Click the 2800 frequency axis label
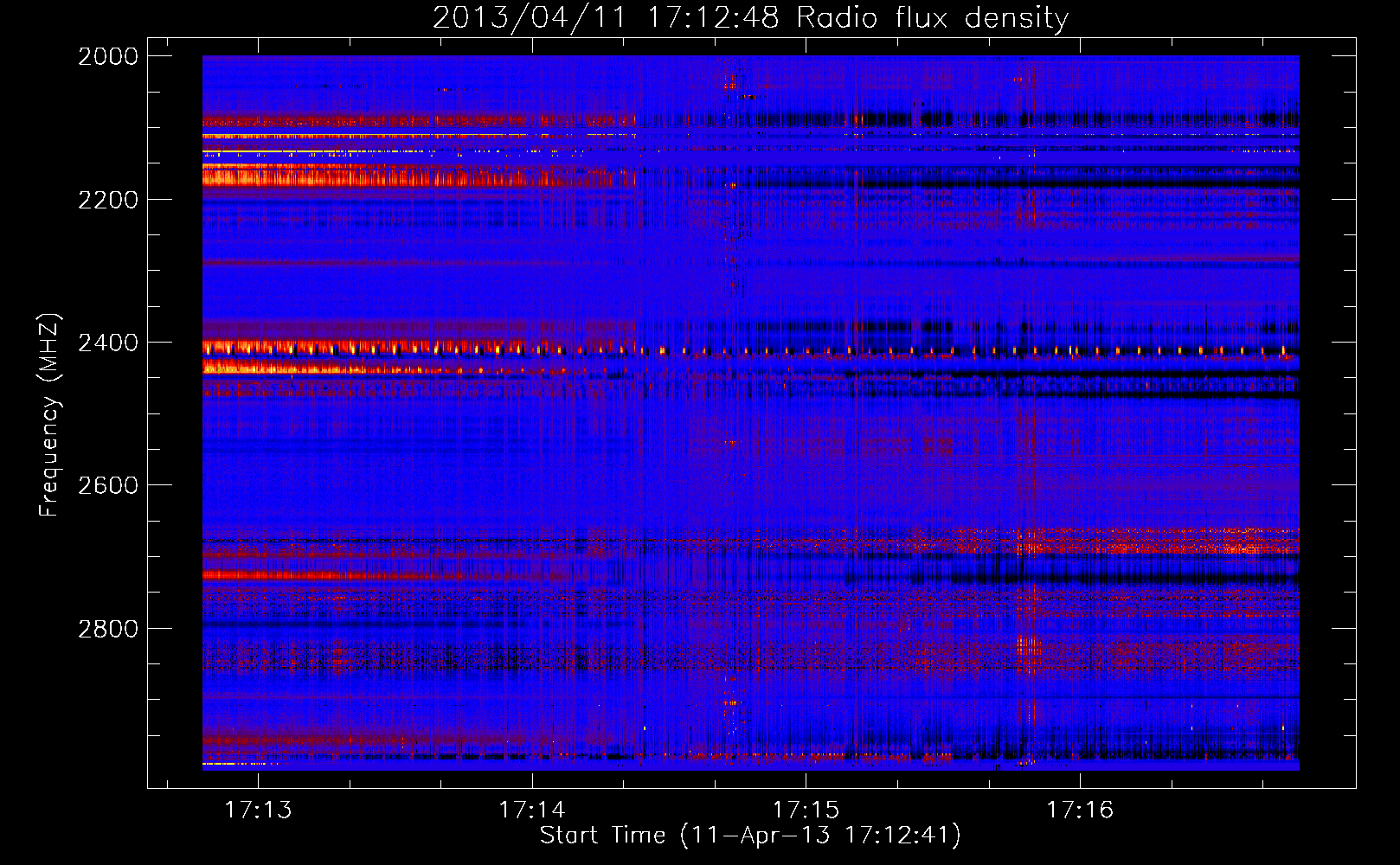This screenshot has width=1400, height=865. (x=108, y=628)
